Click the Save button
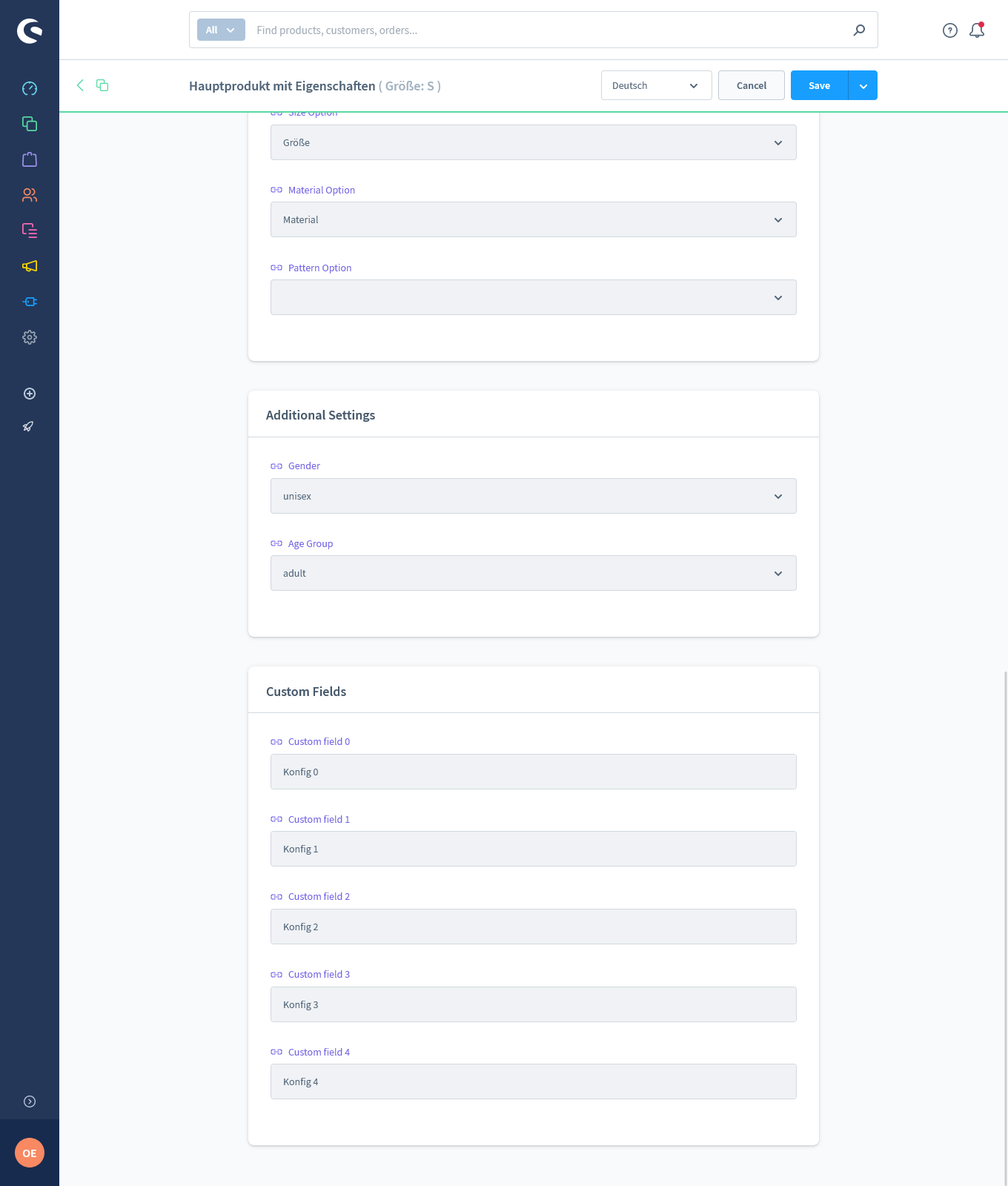Screen dimensions: 1008x1186 (819, 85)
